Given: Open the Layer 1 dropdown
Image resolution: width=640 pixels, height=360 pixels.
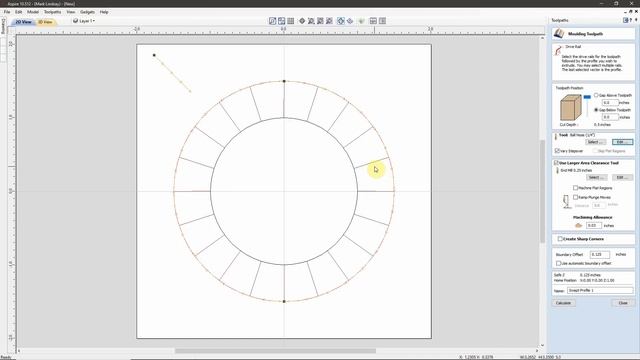Looking at the screenshot, I should click(87, 21).
